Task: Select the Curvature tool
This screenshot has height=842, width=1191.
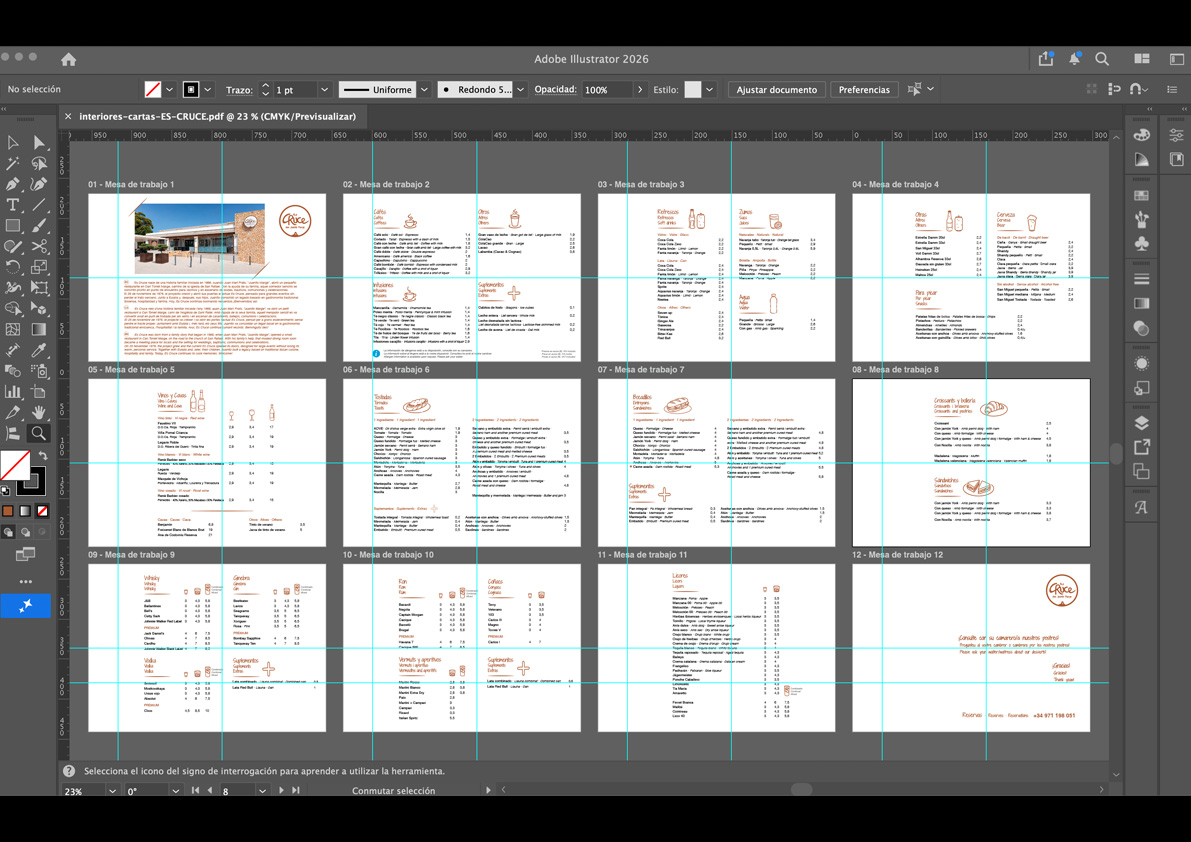Action: [x=39, y=184]
